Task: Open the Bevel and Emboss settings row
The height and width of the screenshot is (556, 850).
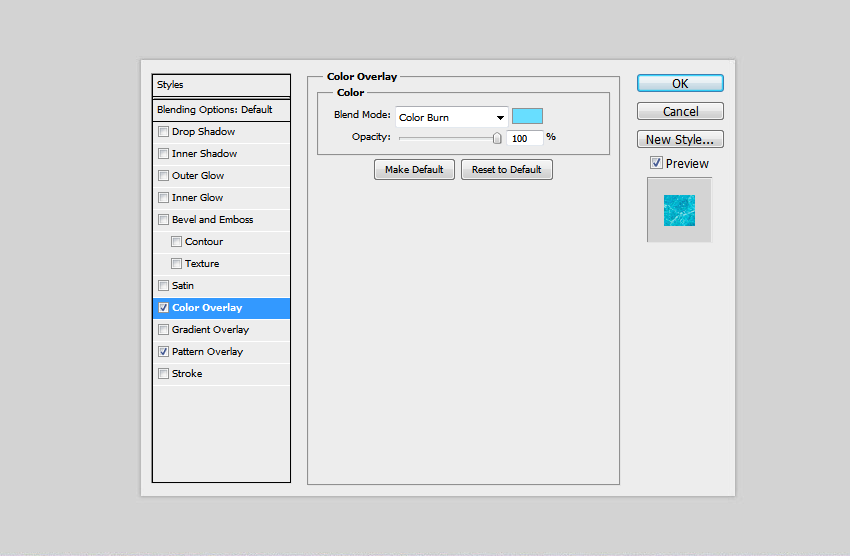Action: [221, 220]
